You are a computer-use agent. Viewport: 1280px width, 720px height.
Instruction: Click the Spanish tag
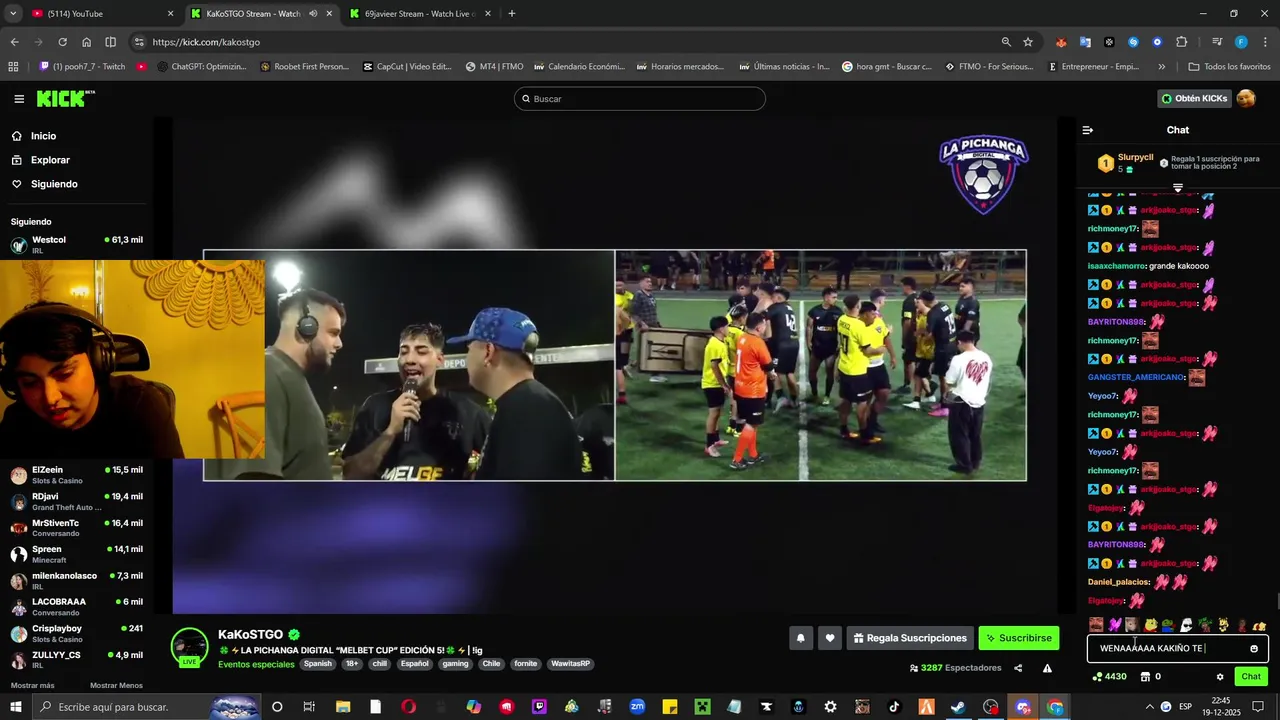coord(318,664)
